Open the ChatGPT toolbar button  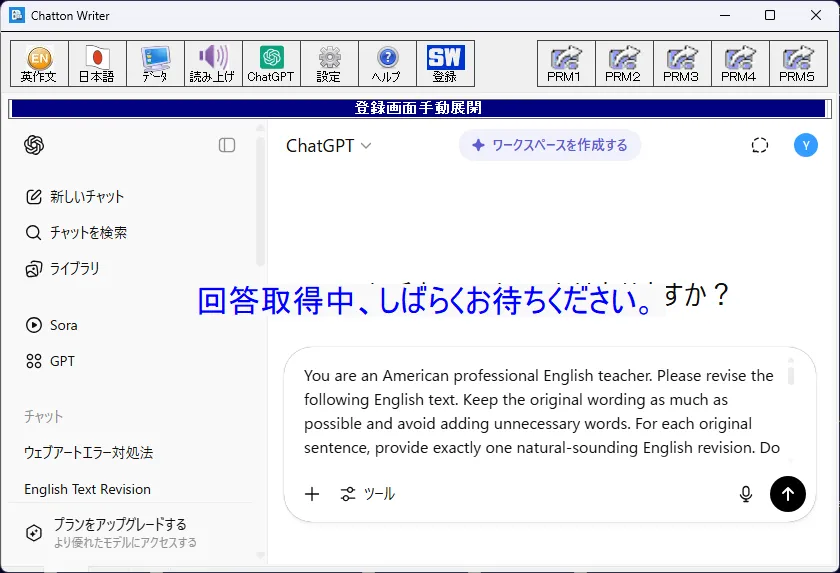(x=271, y=63)
